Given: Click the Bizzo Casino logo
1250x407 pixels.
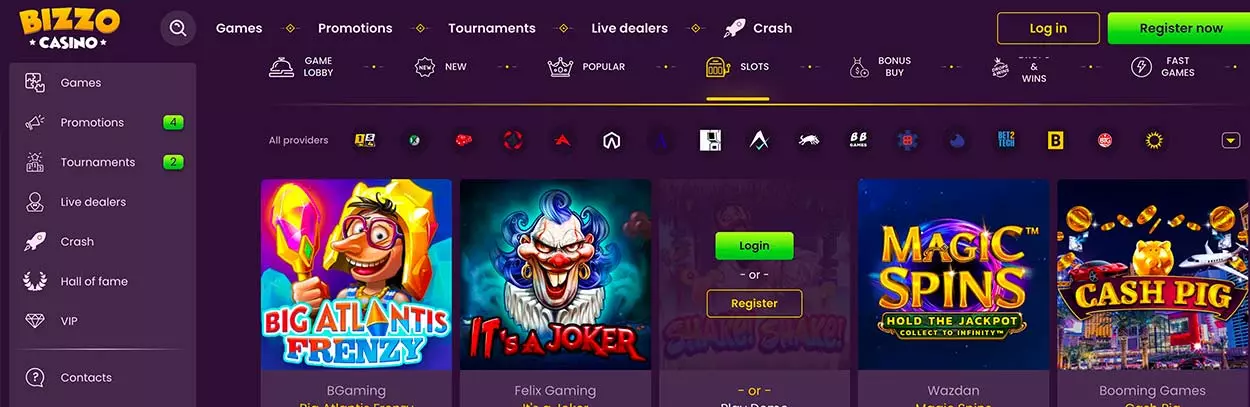Looking at the screenshot, I should click(69, 28).
